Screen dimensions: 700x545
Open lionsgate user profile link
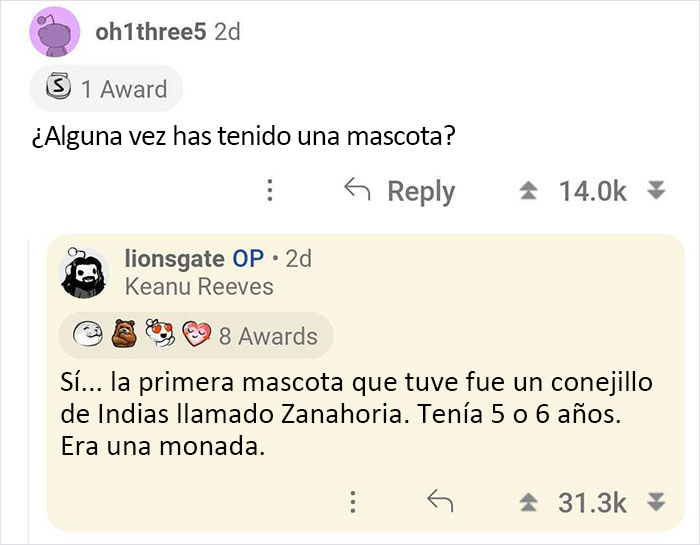click(x=174, y=258)
